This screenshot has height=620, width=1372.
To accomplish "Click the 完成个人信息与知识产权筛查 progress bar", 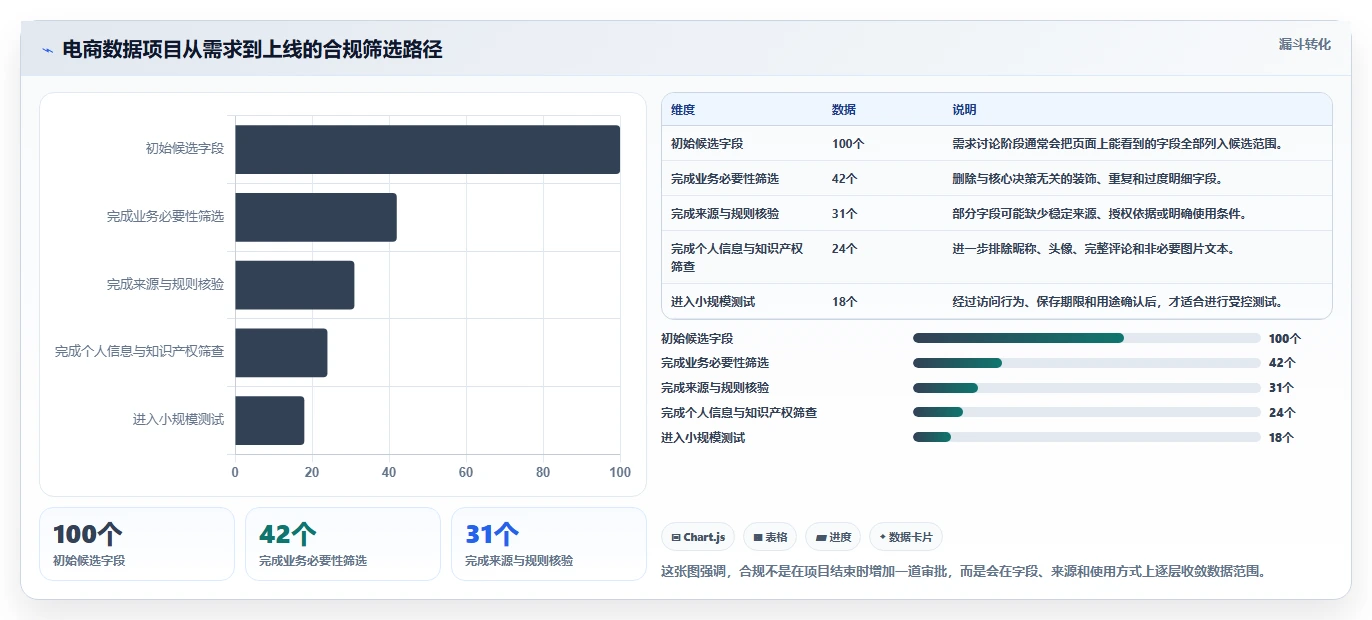I will click(x=1087, y=412).
